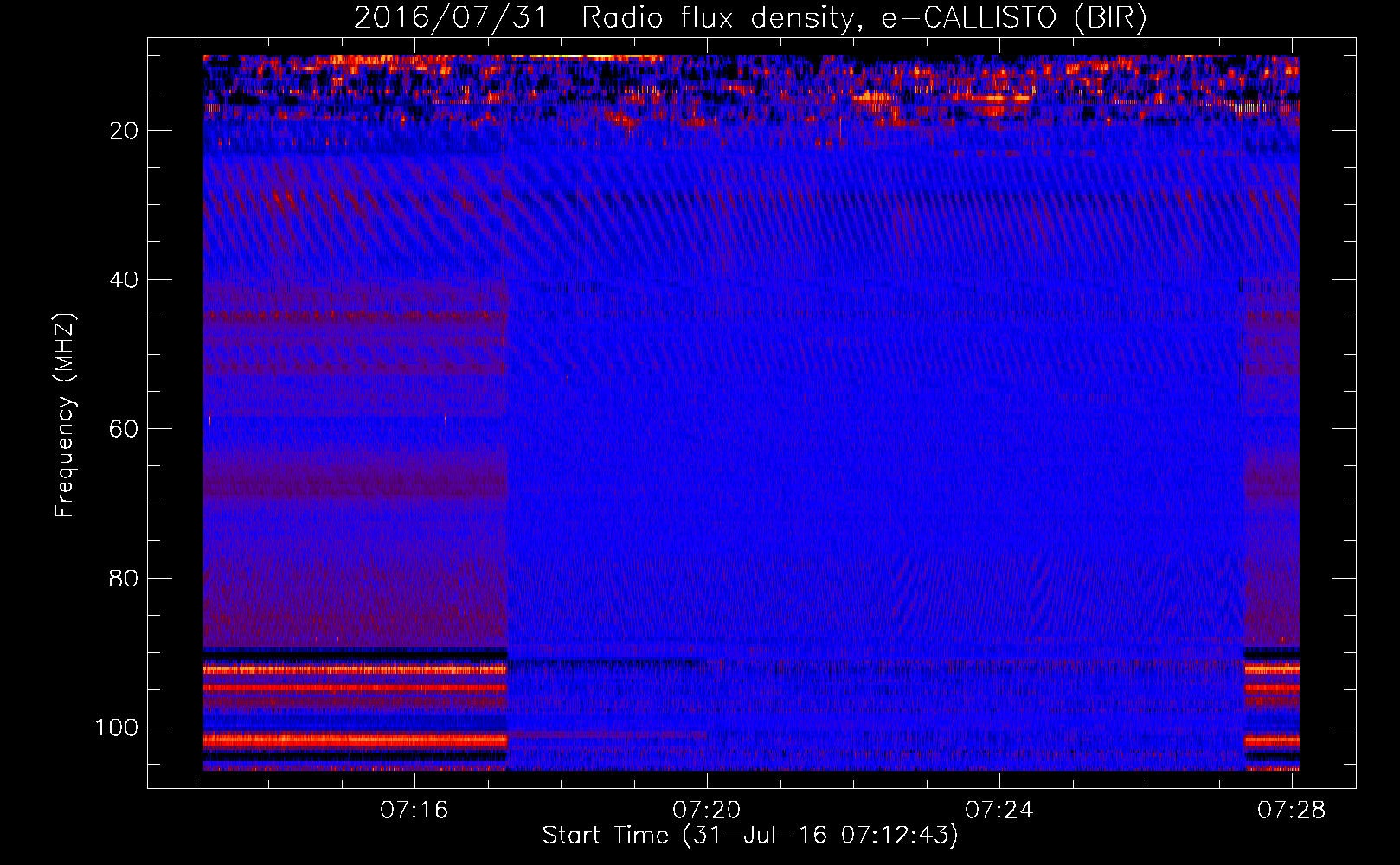The width and height of the screenshot is (1400, 865).
Task: Click the 80 frequency tick label
Action: [125, 578]
